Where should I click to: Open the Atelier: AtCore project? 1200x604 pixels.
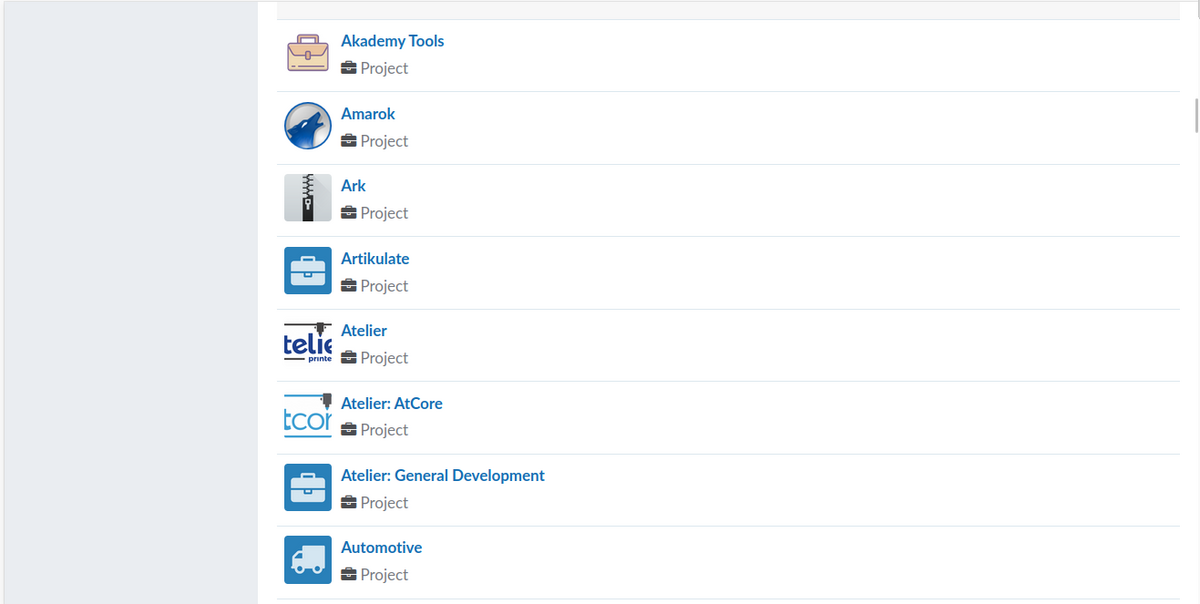(391, 403)
